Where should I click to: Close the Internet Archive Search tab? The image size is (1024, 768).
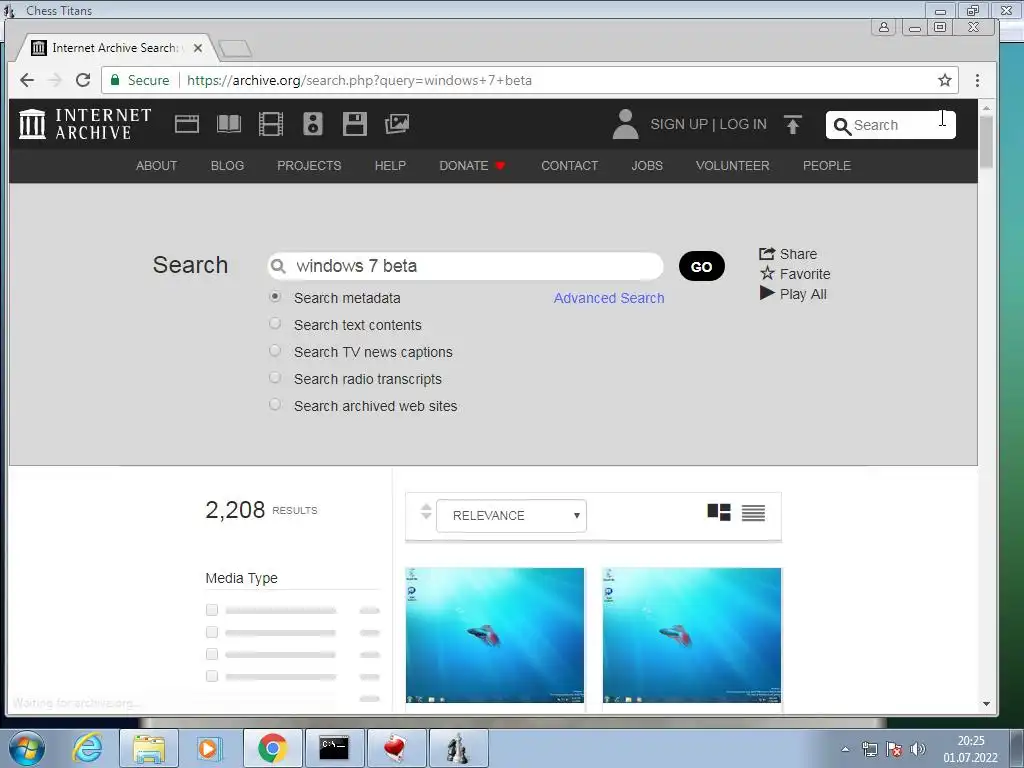(x=198, y=48)
